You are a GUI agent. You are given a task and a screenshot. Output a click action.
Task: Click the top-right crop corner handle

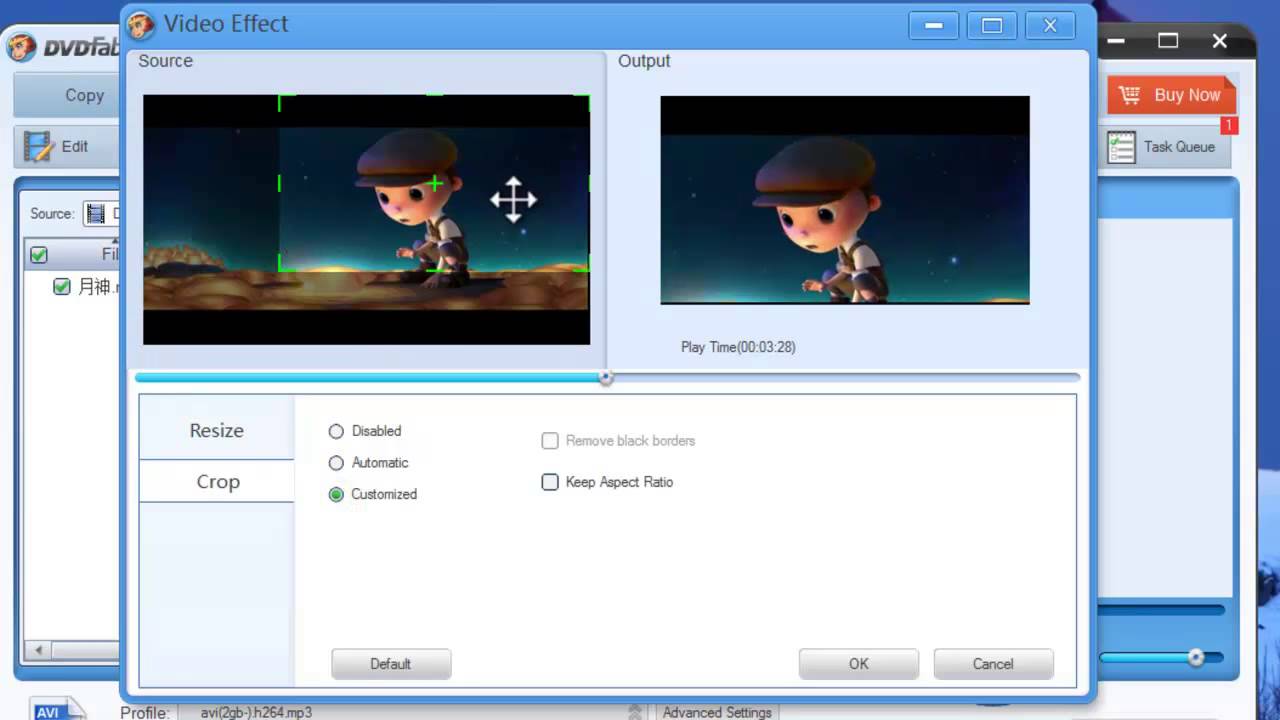point(583,101)
